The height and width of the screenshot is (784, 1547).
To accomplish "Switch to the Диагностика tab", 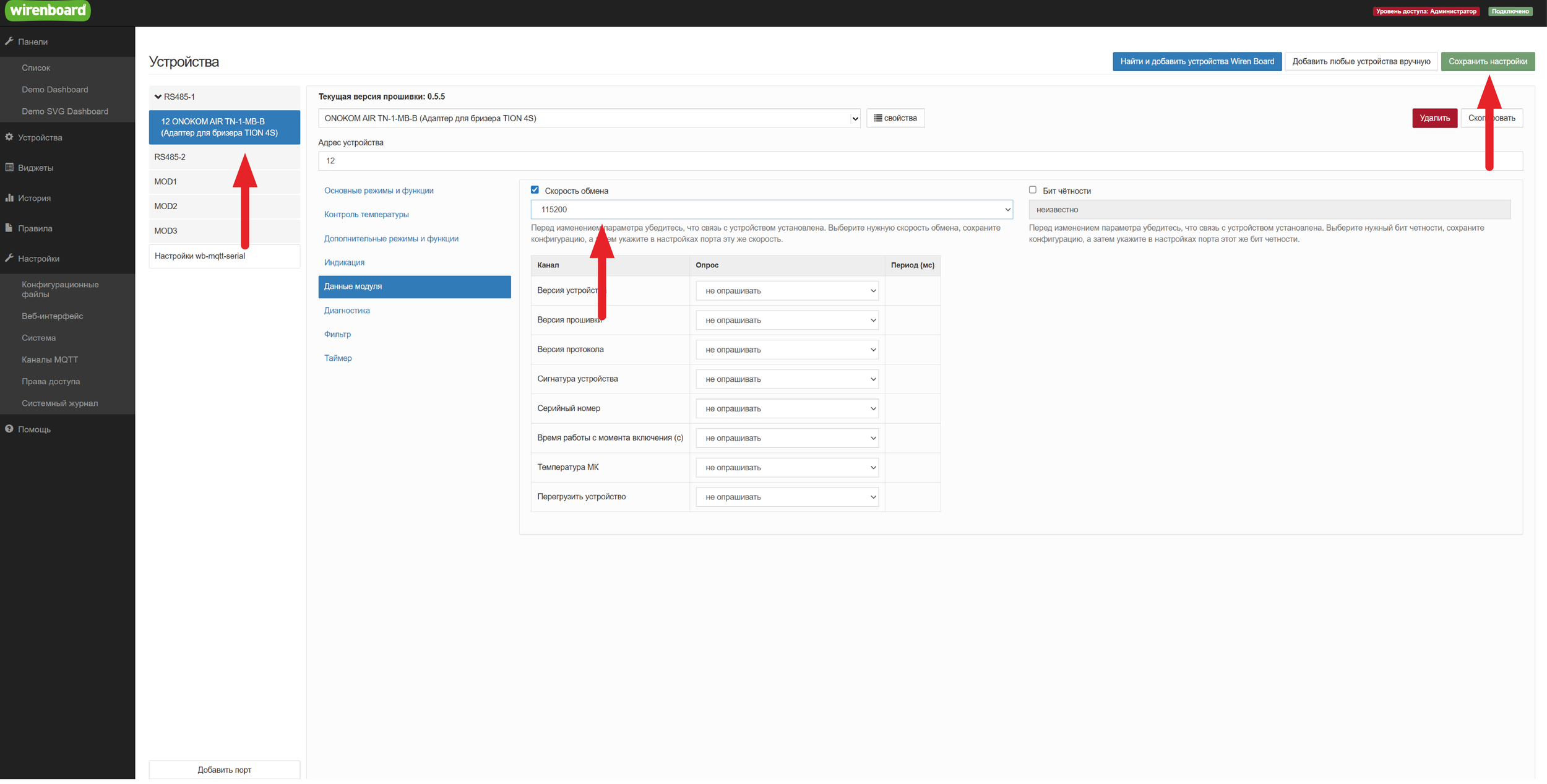I will [347, 310].
